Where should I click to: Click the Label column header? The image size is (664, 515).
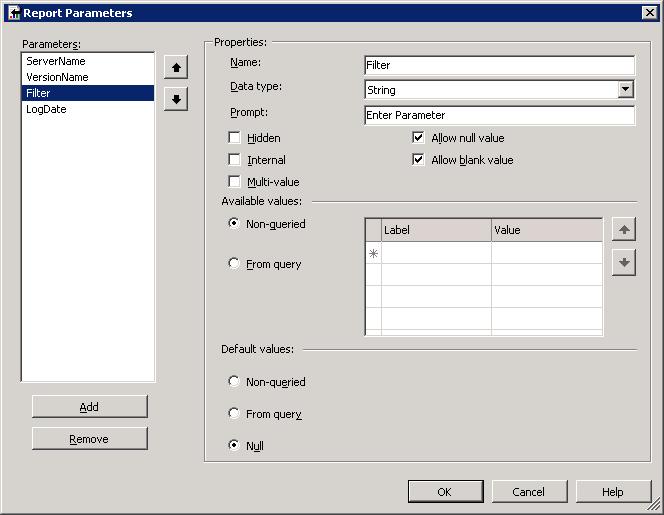tap(436, 230)
